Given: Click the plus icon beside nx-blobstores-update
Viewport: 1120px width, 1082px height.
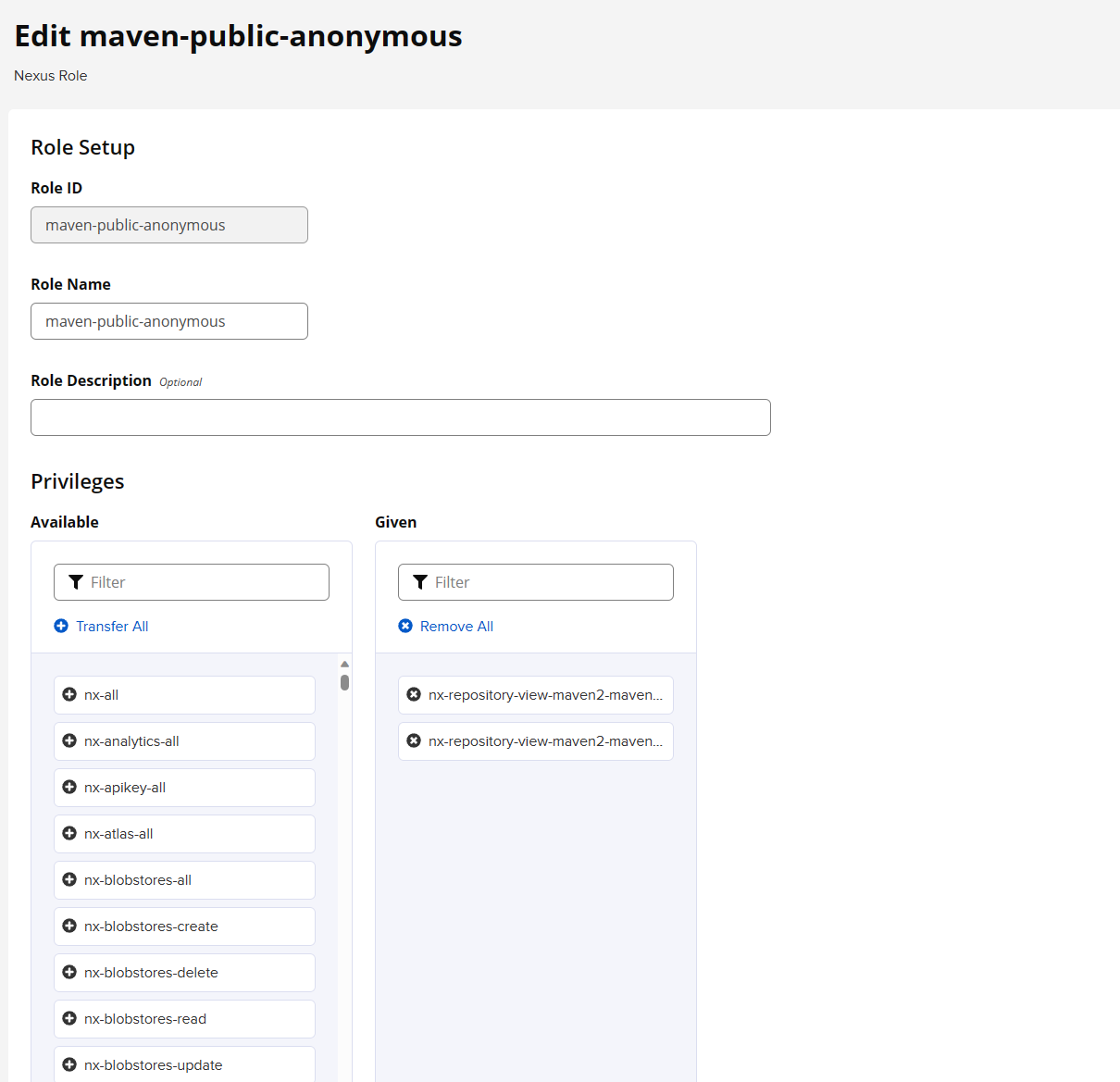Looking at the screenshot, I should [69, 1064].
